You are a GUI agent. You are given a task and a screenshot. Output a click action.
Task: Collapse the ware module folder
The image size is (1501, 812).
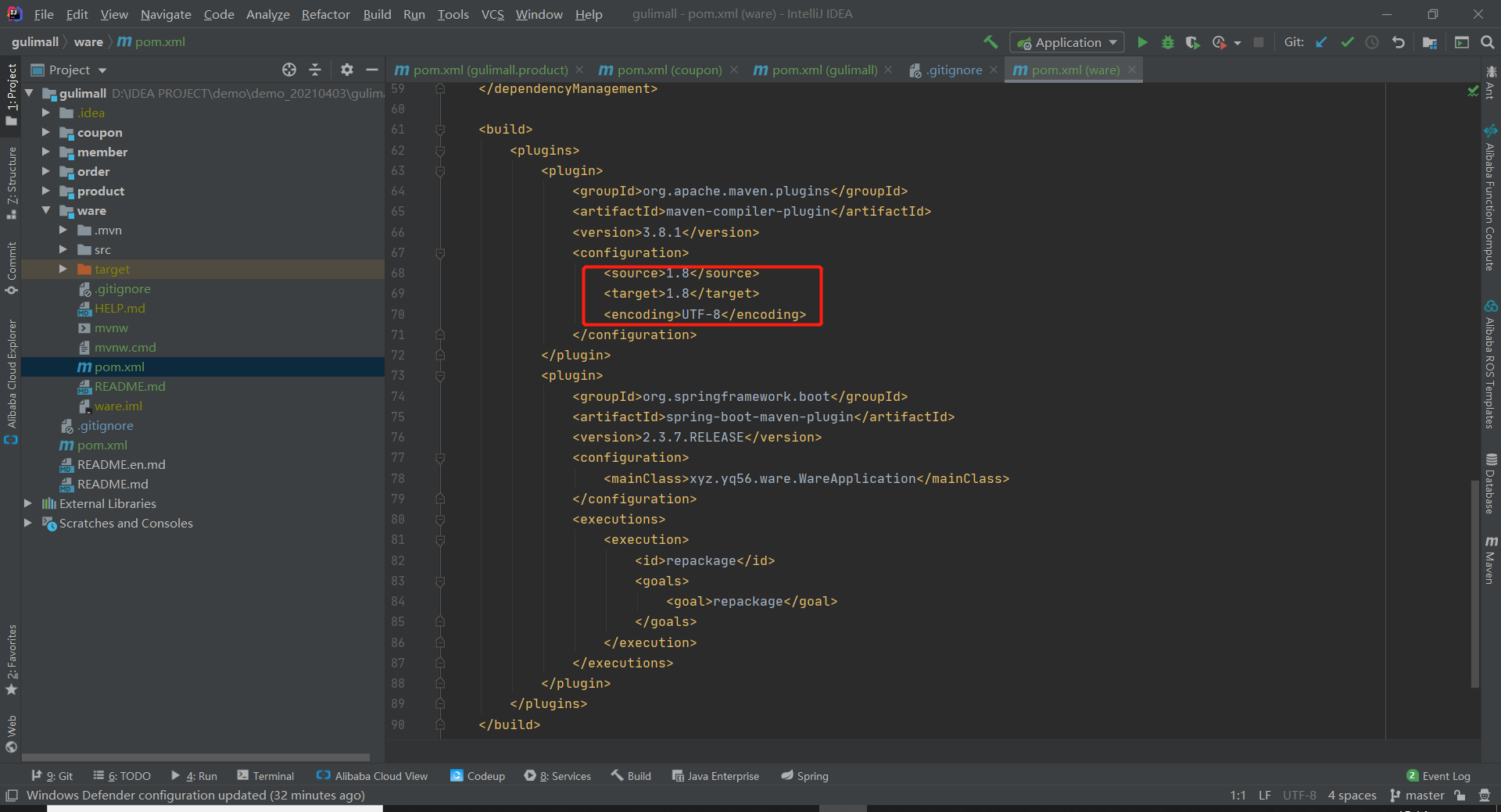click(x=45, y=210)
